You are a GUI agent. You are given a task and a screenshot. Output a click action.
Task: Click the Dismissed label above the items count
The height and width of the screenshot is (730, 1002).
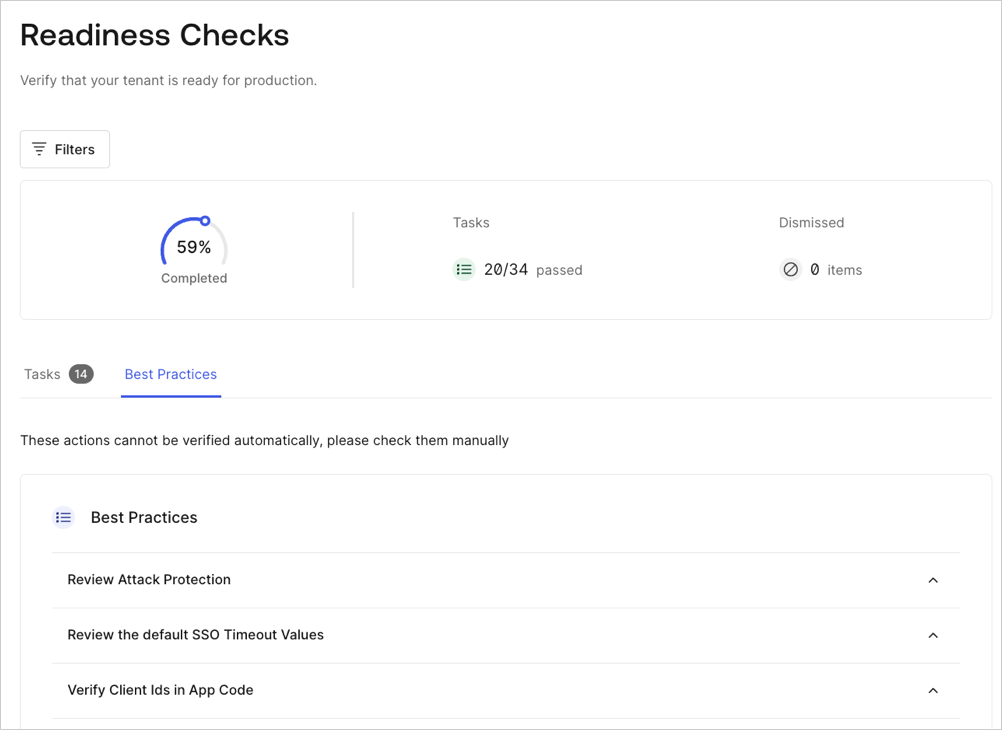click(x=811, y=222)
